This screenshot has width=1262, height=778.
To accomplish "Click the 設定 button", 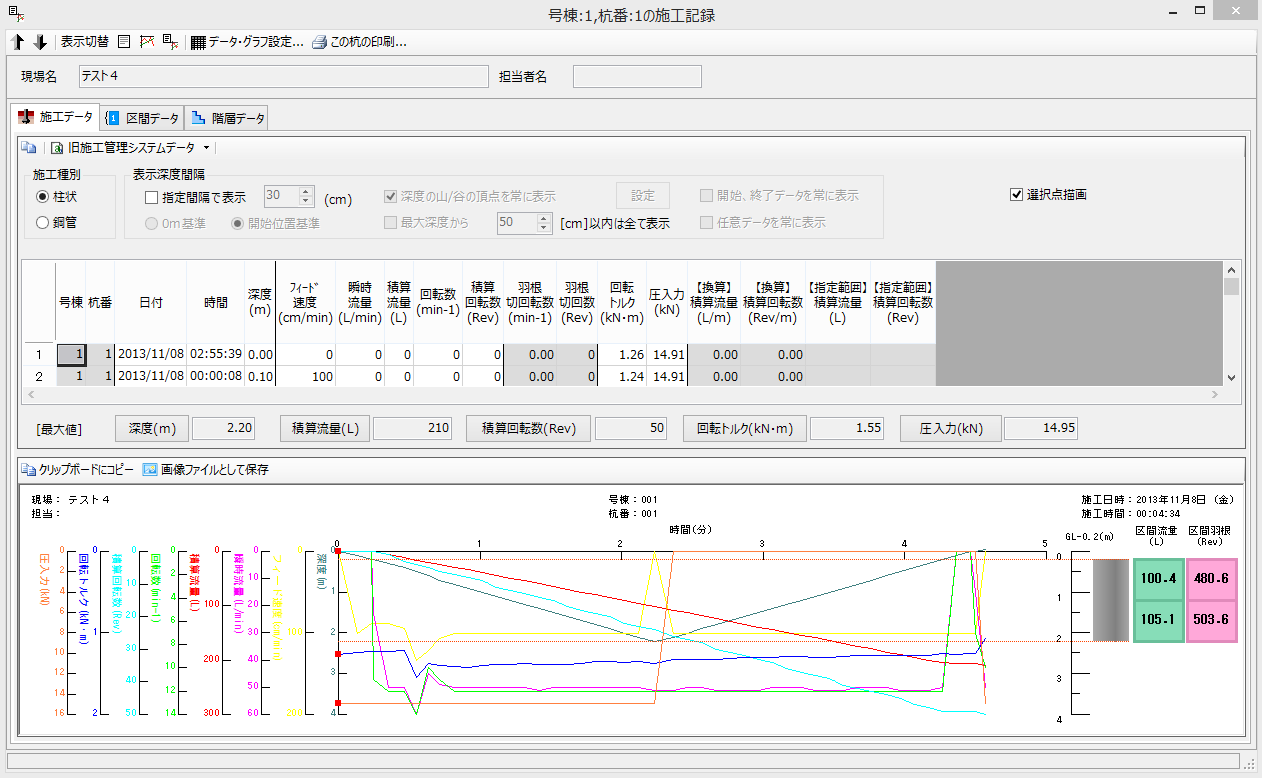I will [x=642, y=196].
